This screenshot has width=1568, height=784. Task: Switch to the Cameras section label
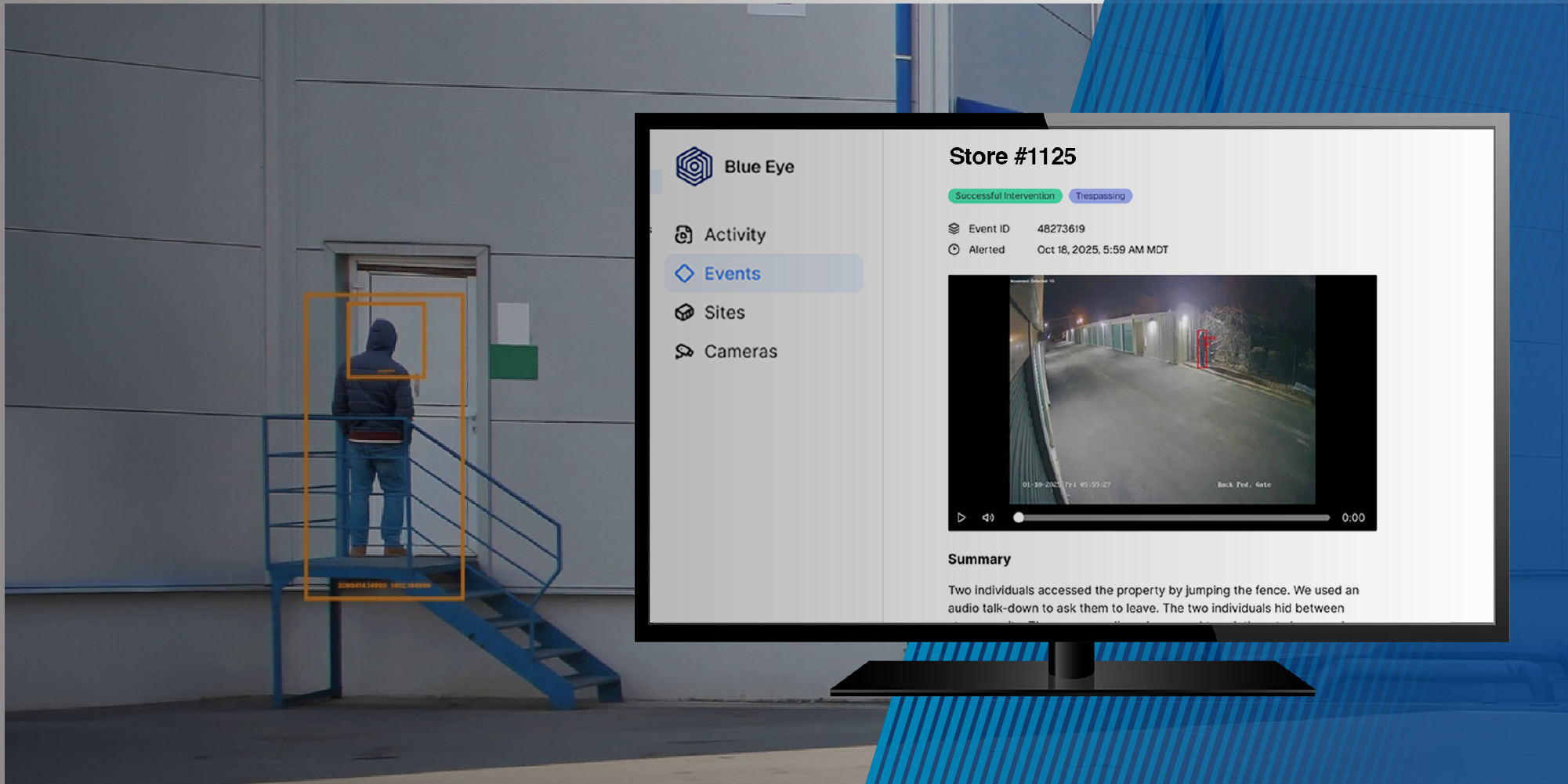741,352
